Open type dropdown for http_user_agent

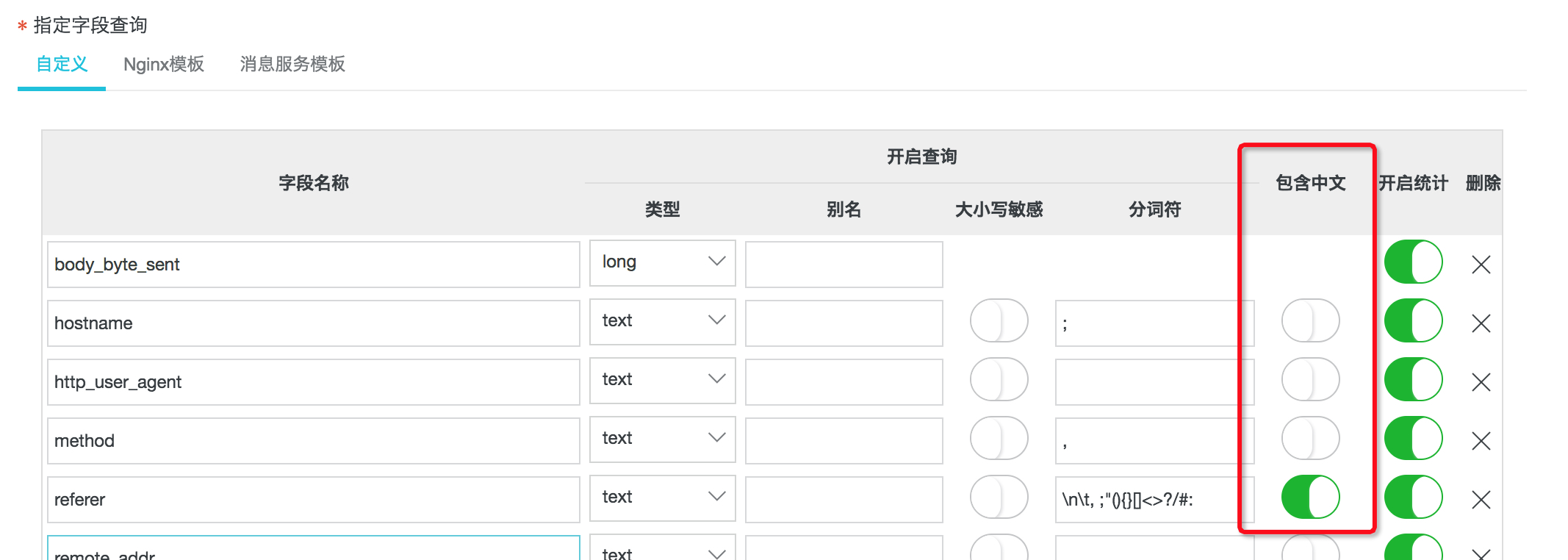click(663, 380)
